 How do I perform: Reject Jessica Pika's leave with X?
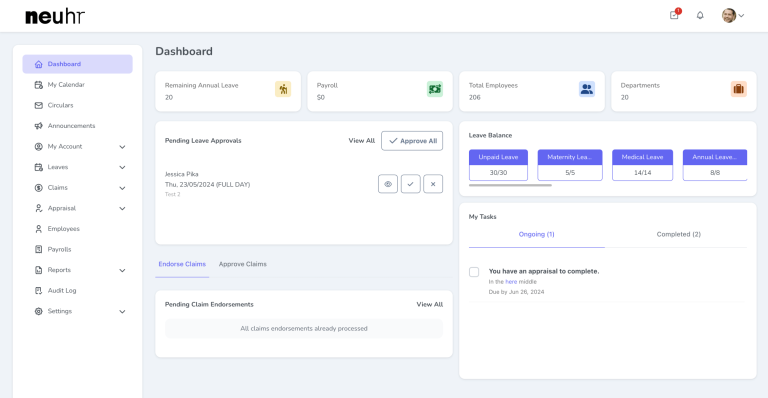click(433, 184)
